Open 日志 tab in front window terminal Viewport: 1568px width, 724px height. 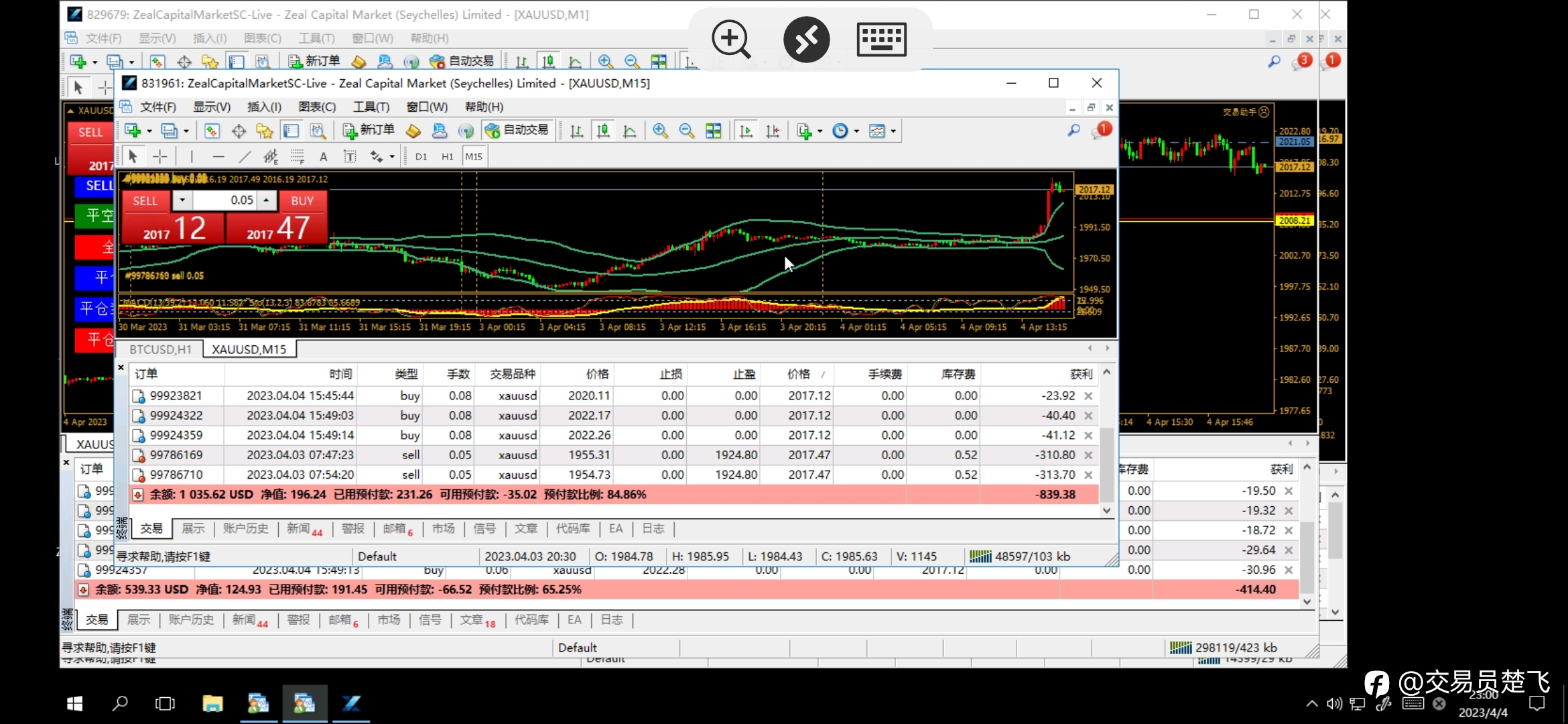(x=653, y=529)
